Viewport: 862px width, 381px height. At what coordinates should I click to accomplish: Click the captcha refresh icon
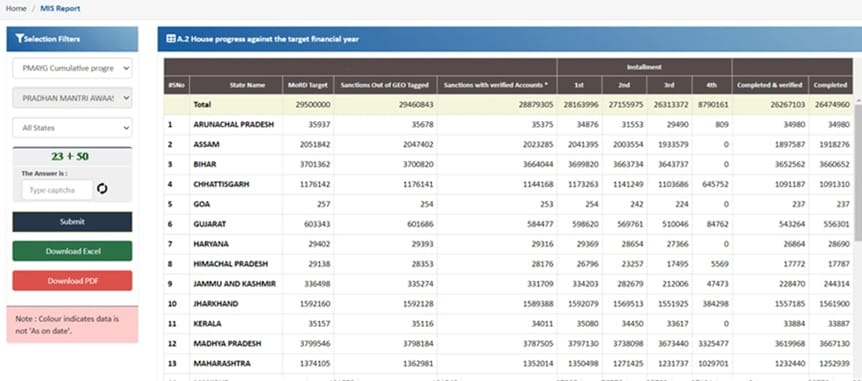pyautogui.click(x=102, y=189)
